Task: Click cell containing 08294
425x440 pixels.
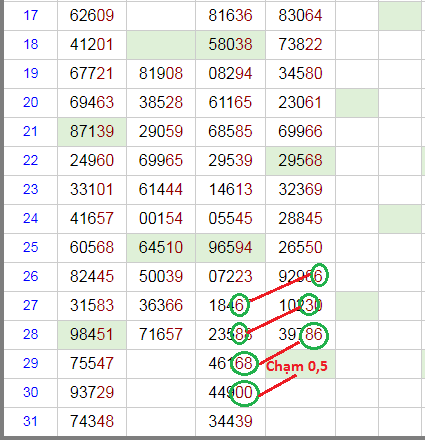Action: tap(230, 73)
